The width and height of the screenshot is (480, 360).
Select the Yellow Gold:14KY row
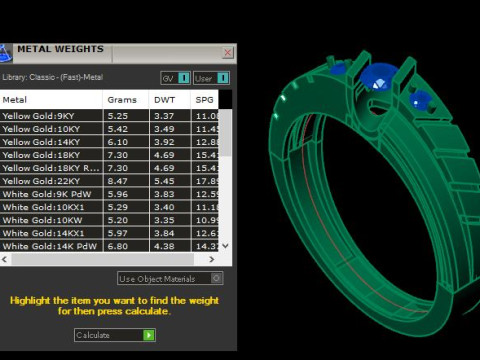point(109,142)
